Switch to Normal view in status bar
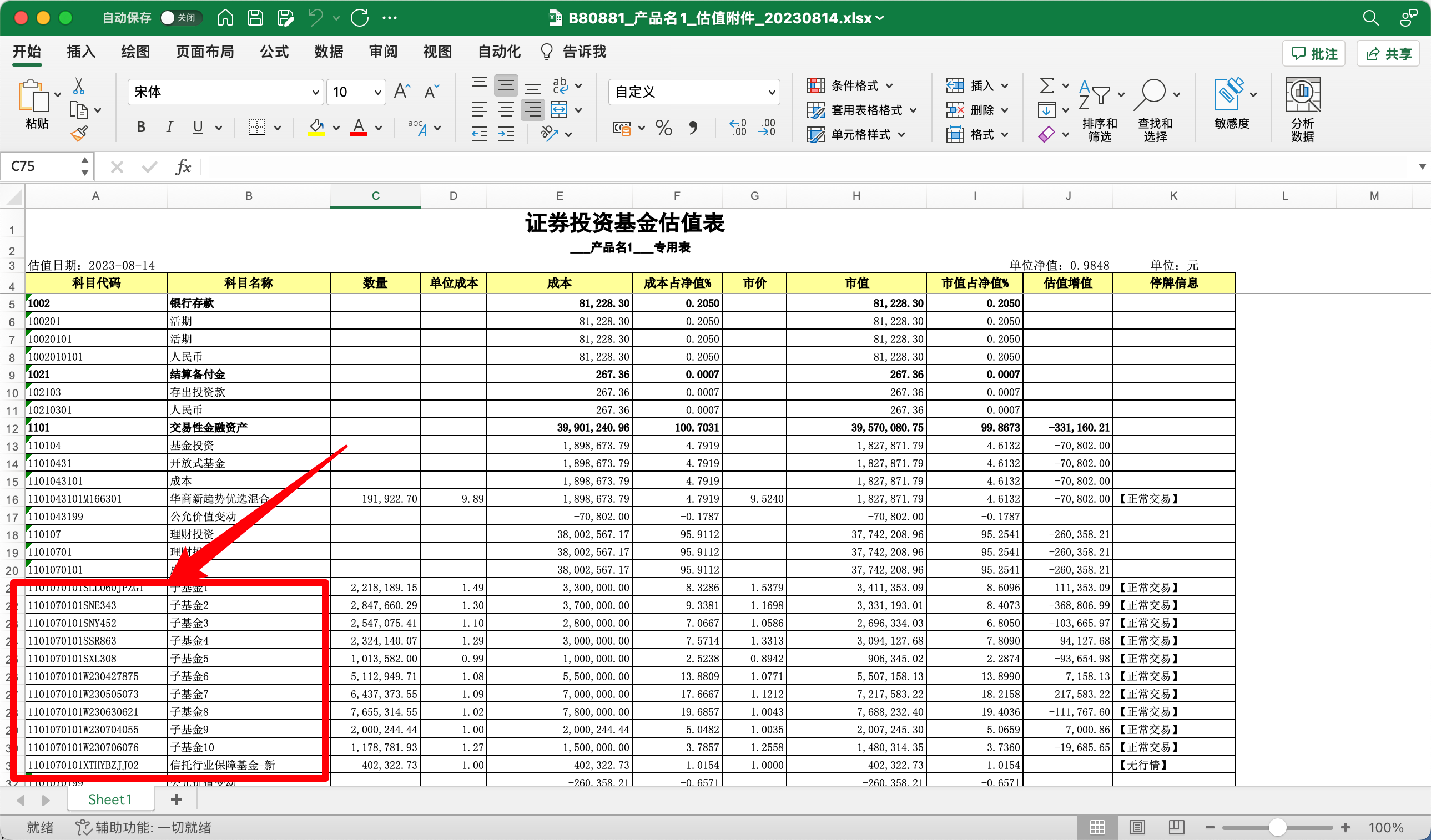1431x840 pixels. point(1097,827)
